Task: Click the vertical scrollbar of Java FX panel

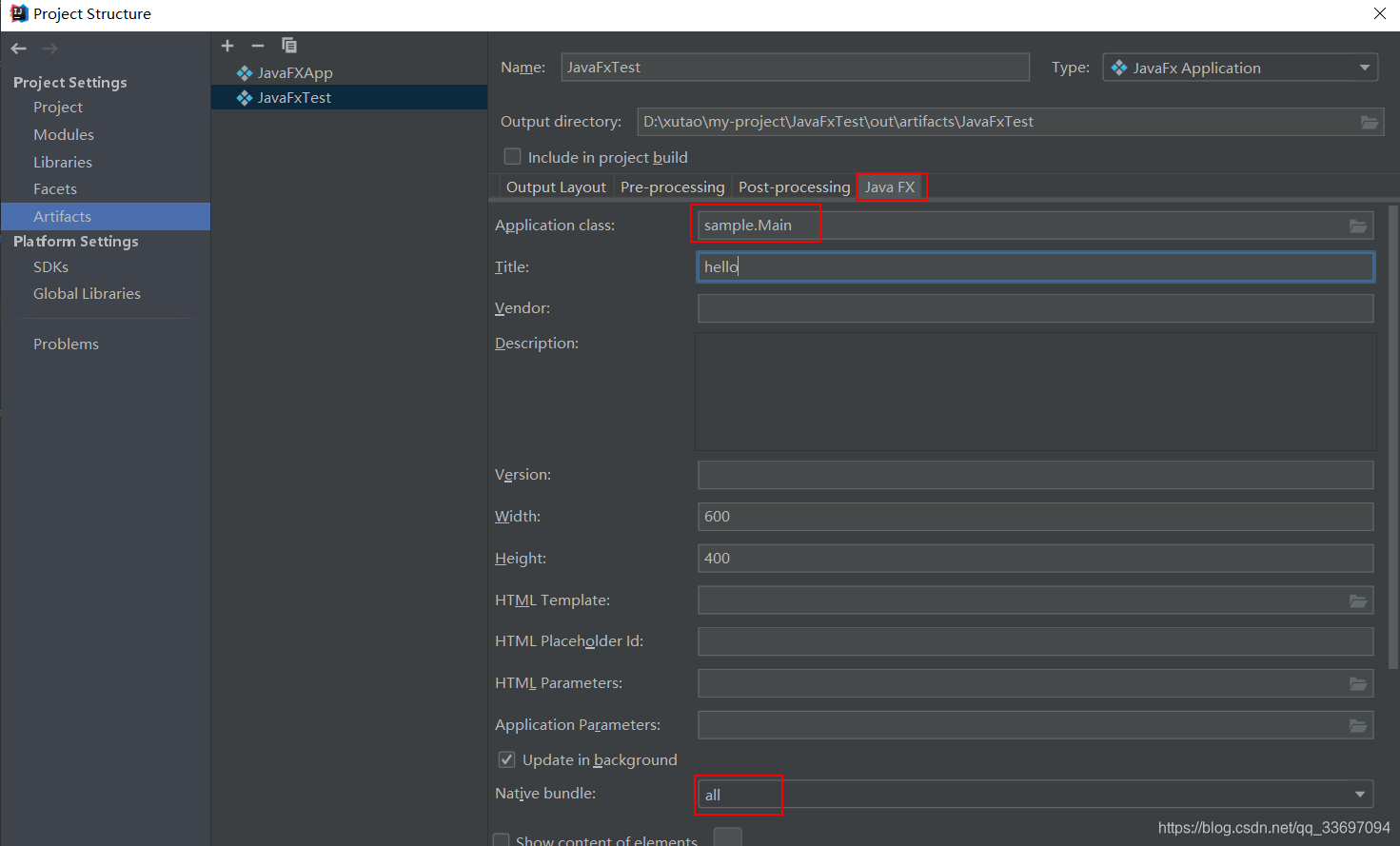Action: (x=1393, y=438)
